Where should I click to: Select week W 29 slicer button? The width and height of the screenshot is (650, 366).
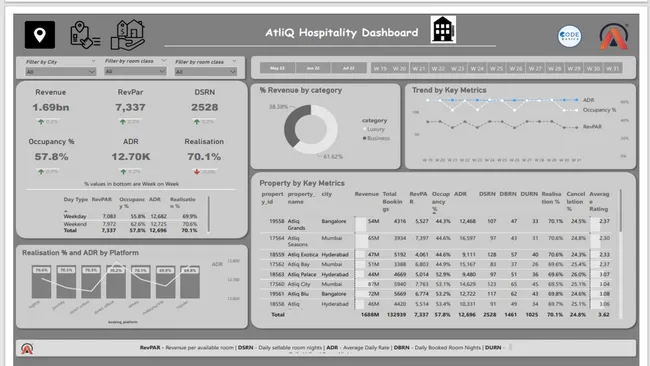tap(574, 68)
